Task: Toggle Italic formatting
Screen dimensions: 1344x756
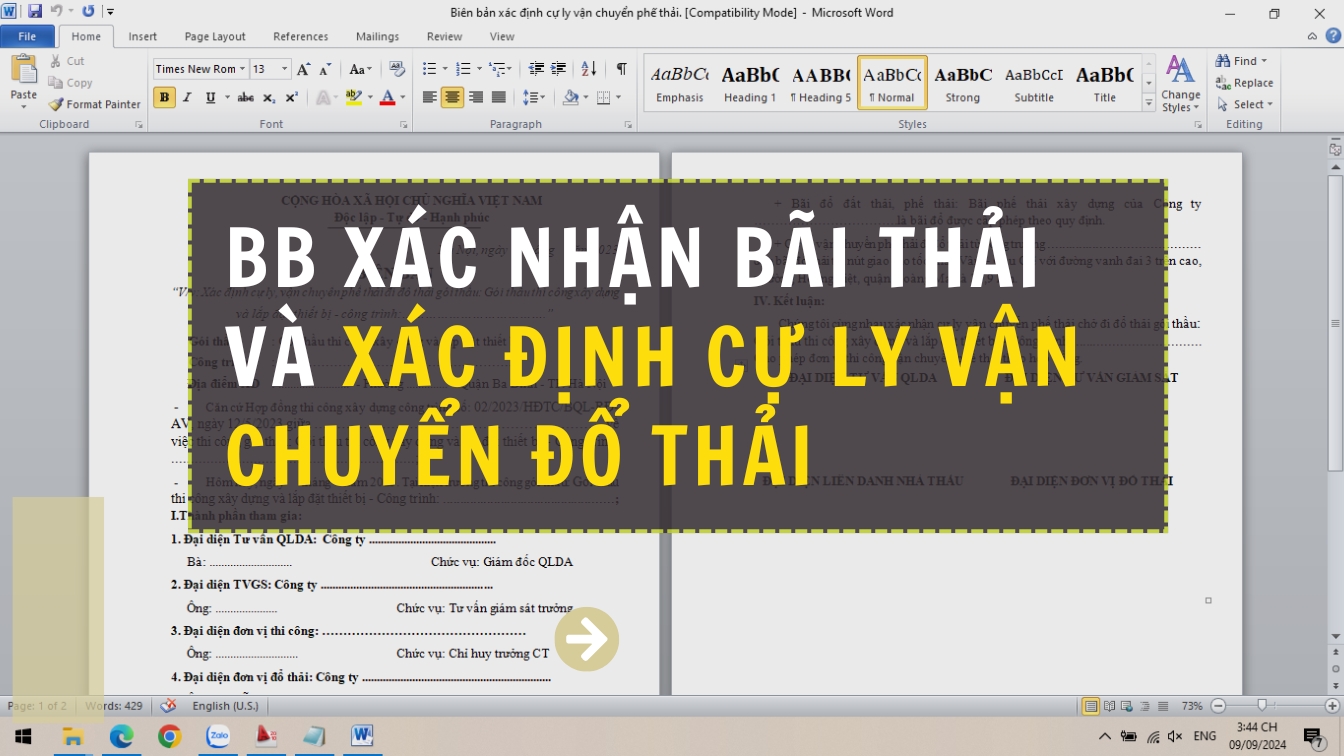Action: pyautogui.click(x=187, y=97)
